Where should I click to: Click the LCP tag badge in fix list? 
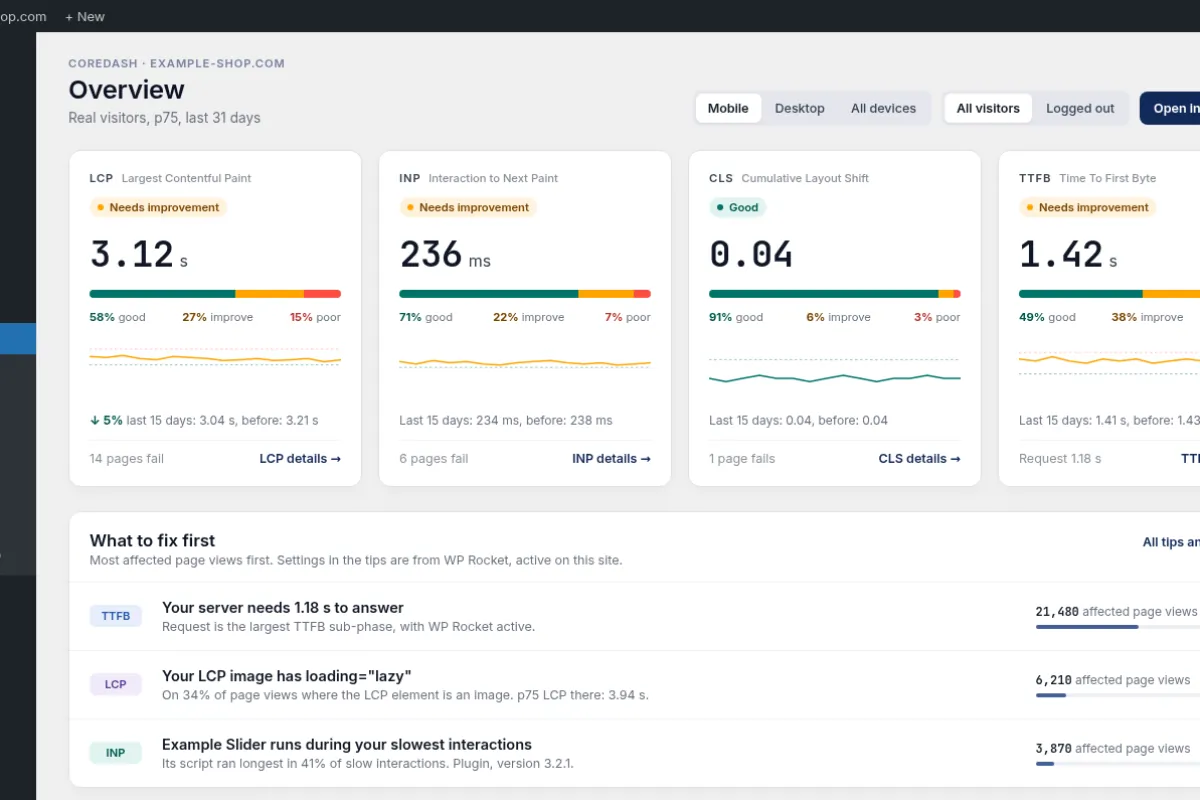coord(116,684)
